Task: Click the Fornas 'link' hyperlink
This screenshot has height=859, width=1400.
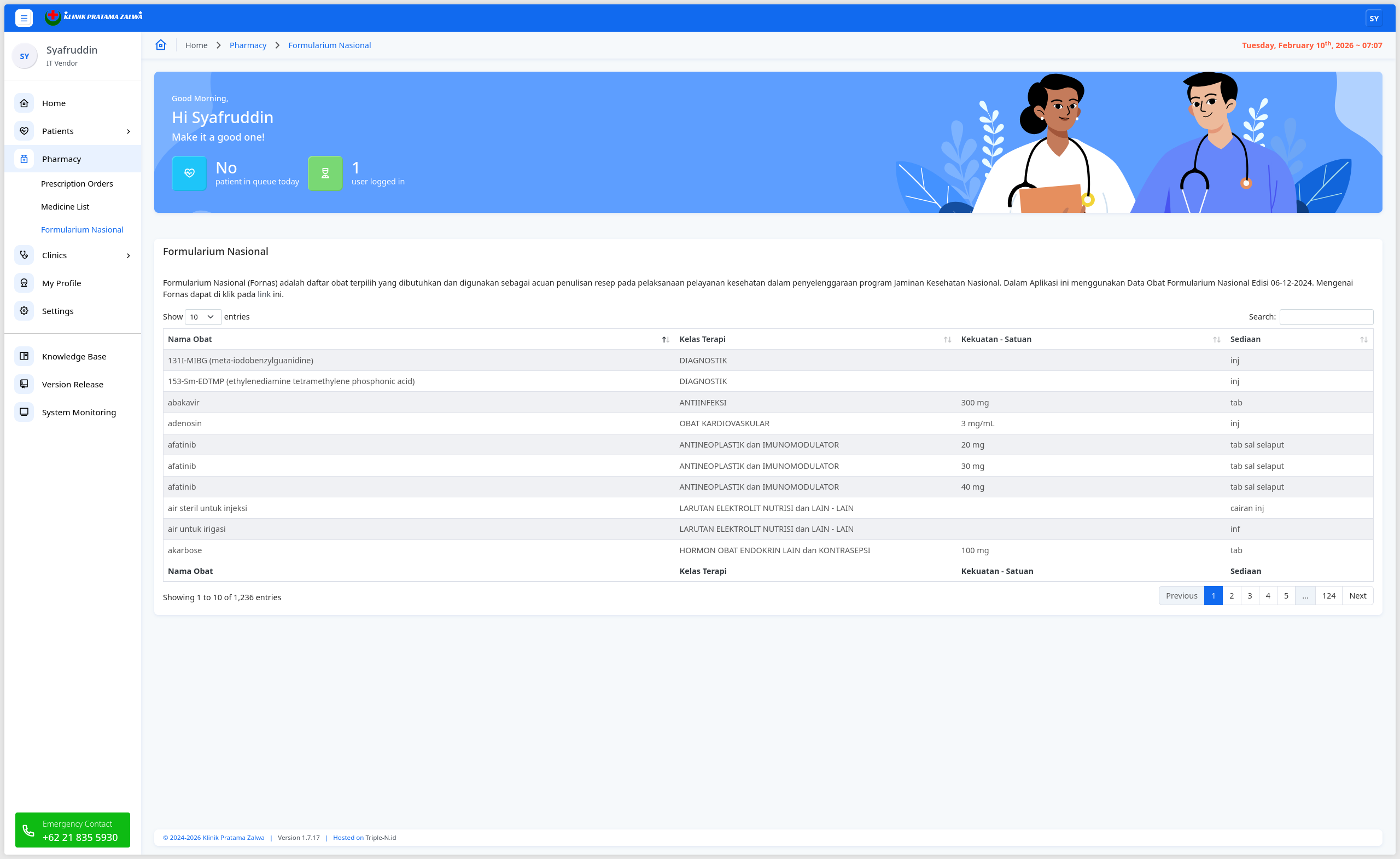Action: [x=264, y=294]
